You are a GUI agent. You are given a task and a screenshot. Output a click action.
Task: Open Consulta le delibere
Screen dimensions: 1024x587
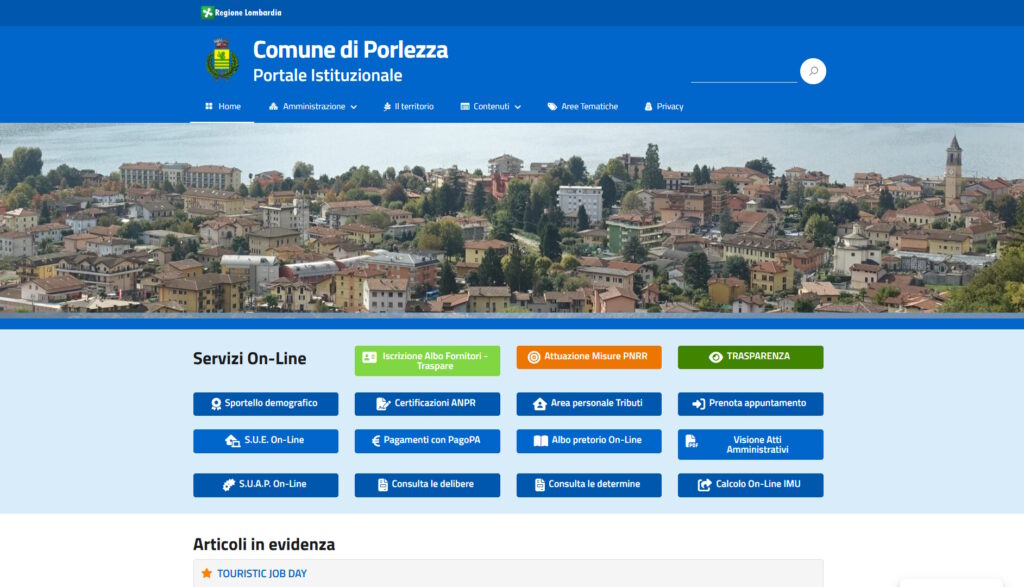tap(427, 485)
